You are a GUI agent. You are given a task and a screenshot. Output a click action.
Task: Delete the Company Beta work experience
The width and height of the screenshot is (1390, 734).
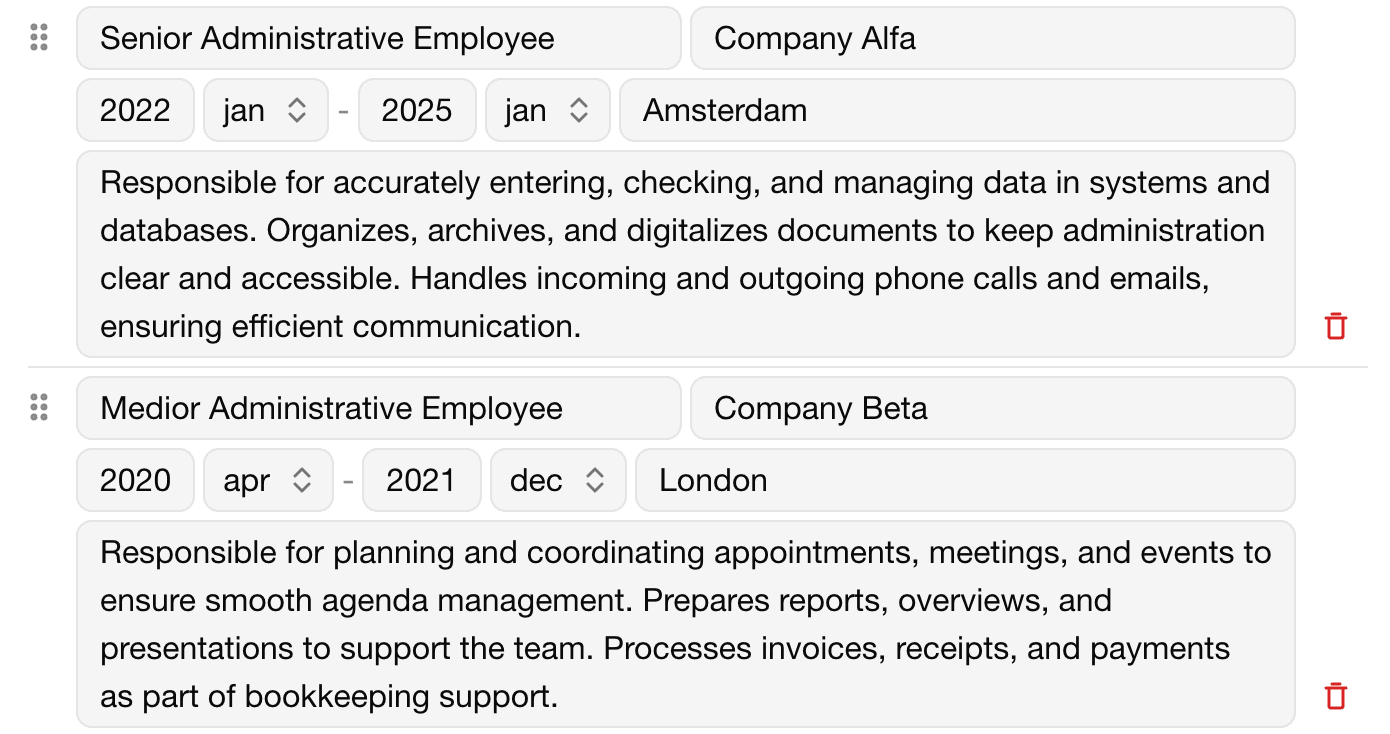(1335, 696)
